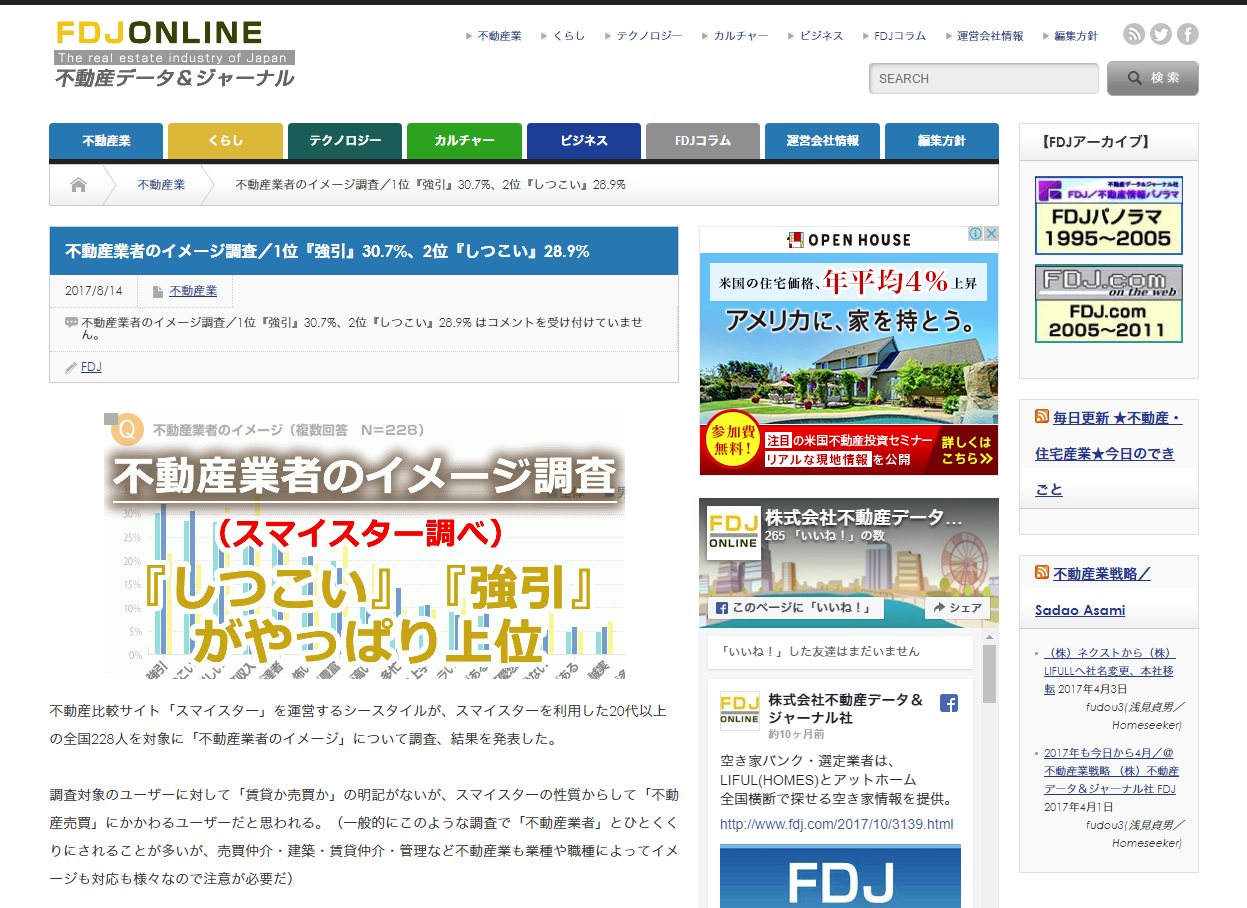Select テクノロジー in top header menu
This screenshot has height=908, width=1247.
tap(649, 36)
